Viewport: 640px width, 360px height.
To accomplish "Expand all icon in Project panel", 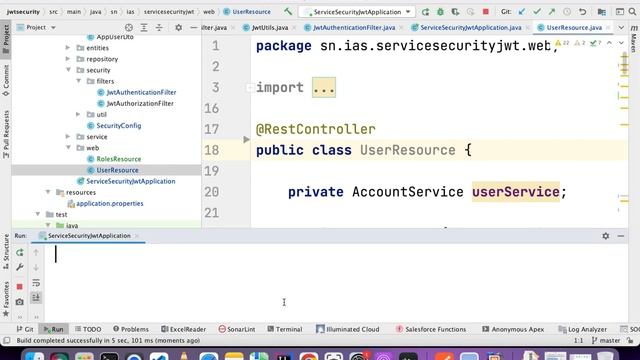I will click(144, 27).
